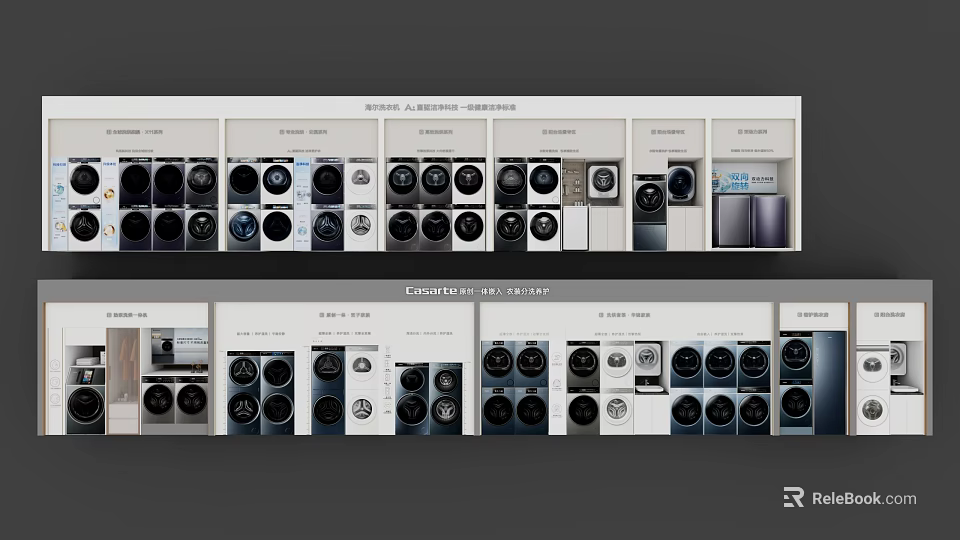Click the top-left washer in upper display wall
This screenshot has width=960, height=540.
click(x=84, y=181)
